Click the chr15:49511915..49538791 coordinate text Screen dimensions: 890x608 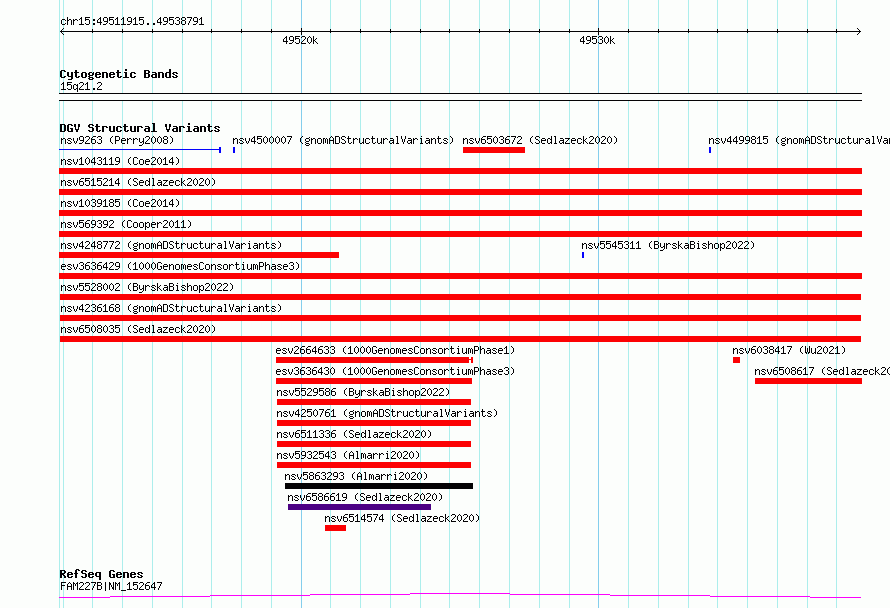132,22
